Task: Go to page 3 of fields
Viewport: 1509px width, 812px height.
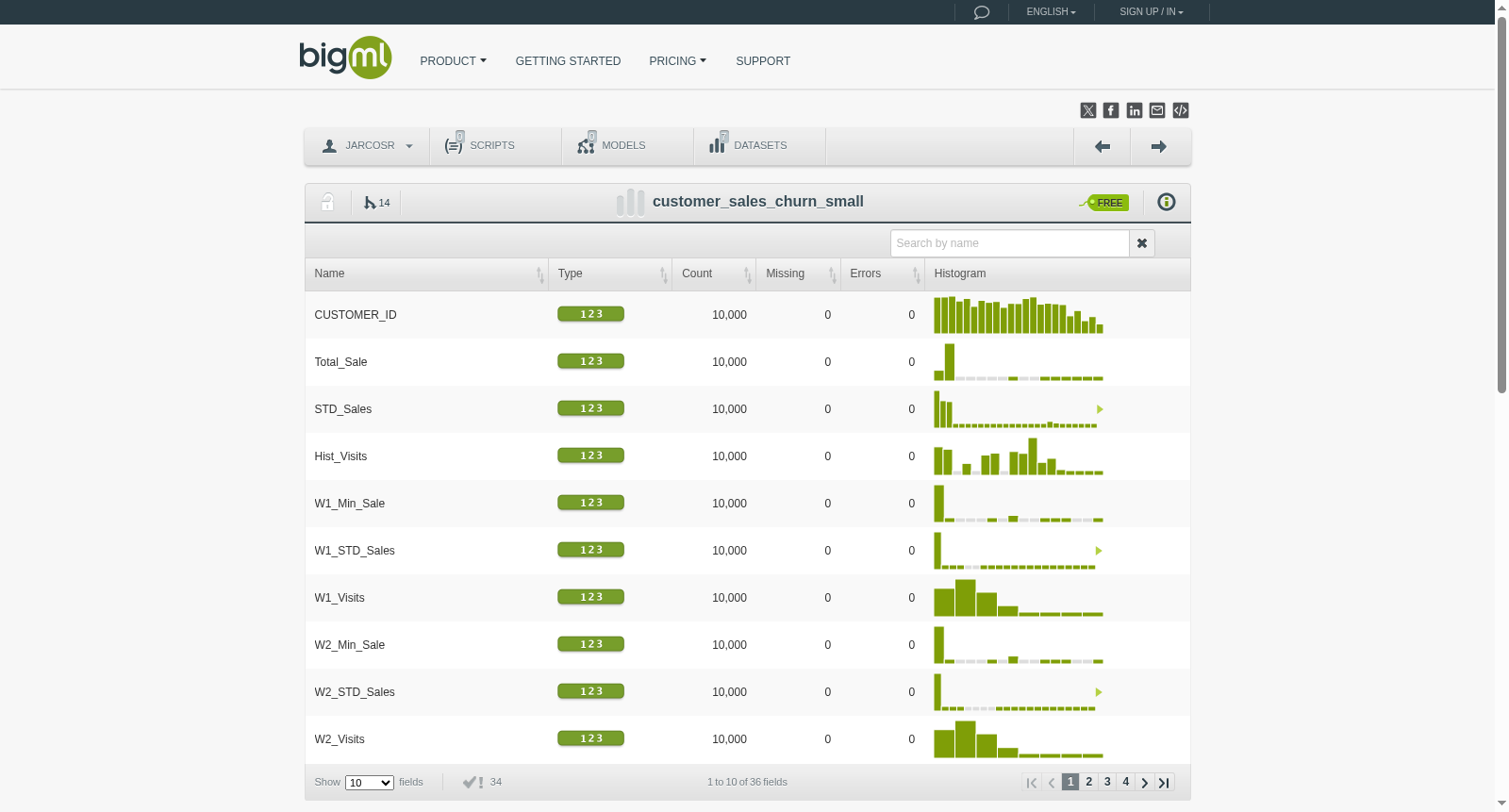Action: pos(1107,782)
